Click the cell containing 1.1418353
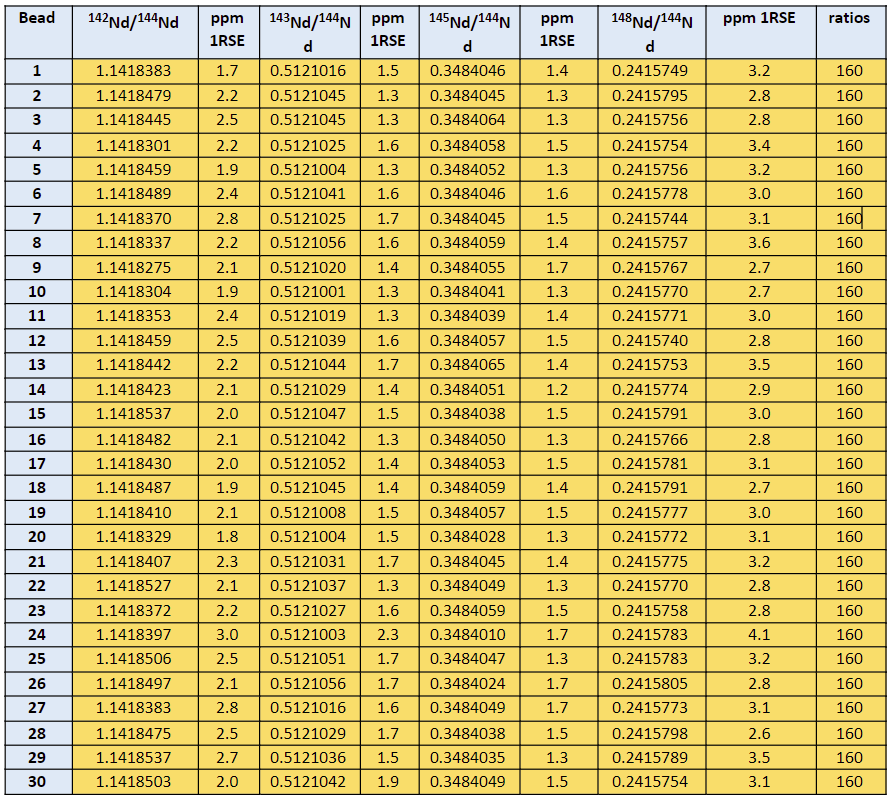 coord(135,316)
